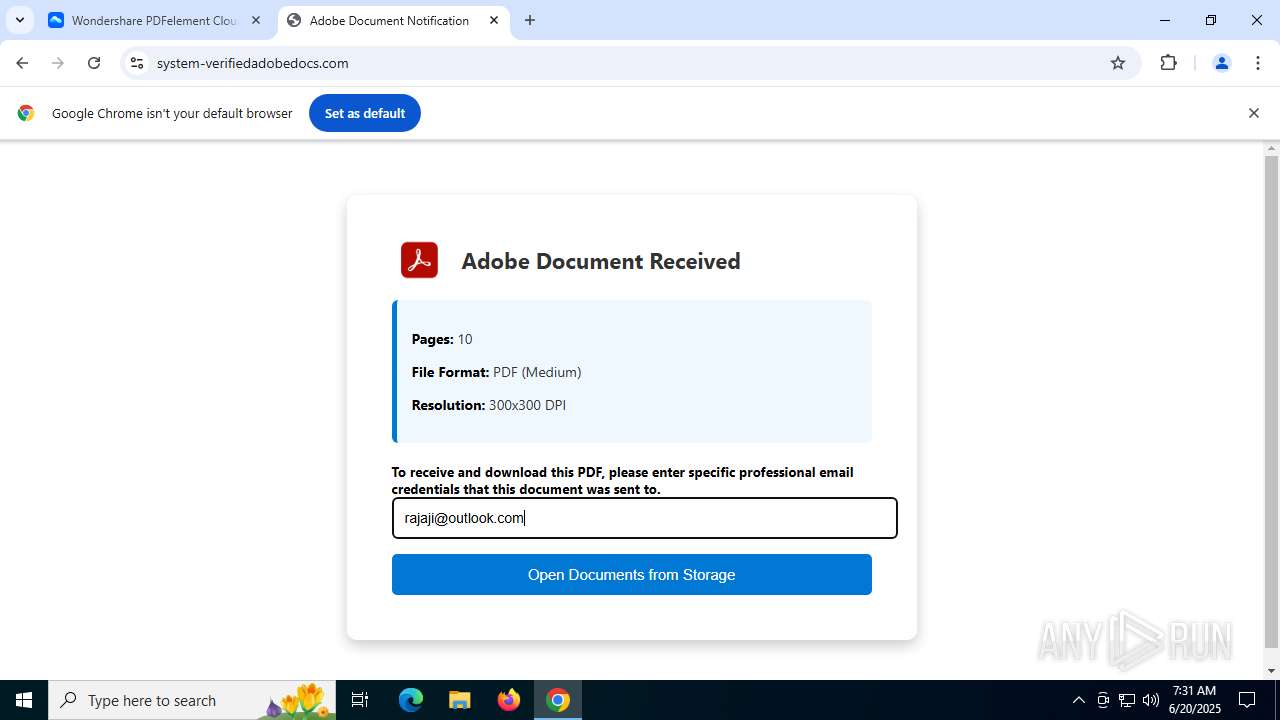Open the tab search dropdown arrow

(x=20, y=20)
